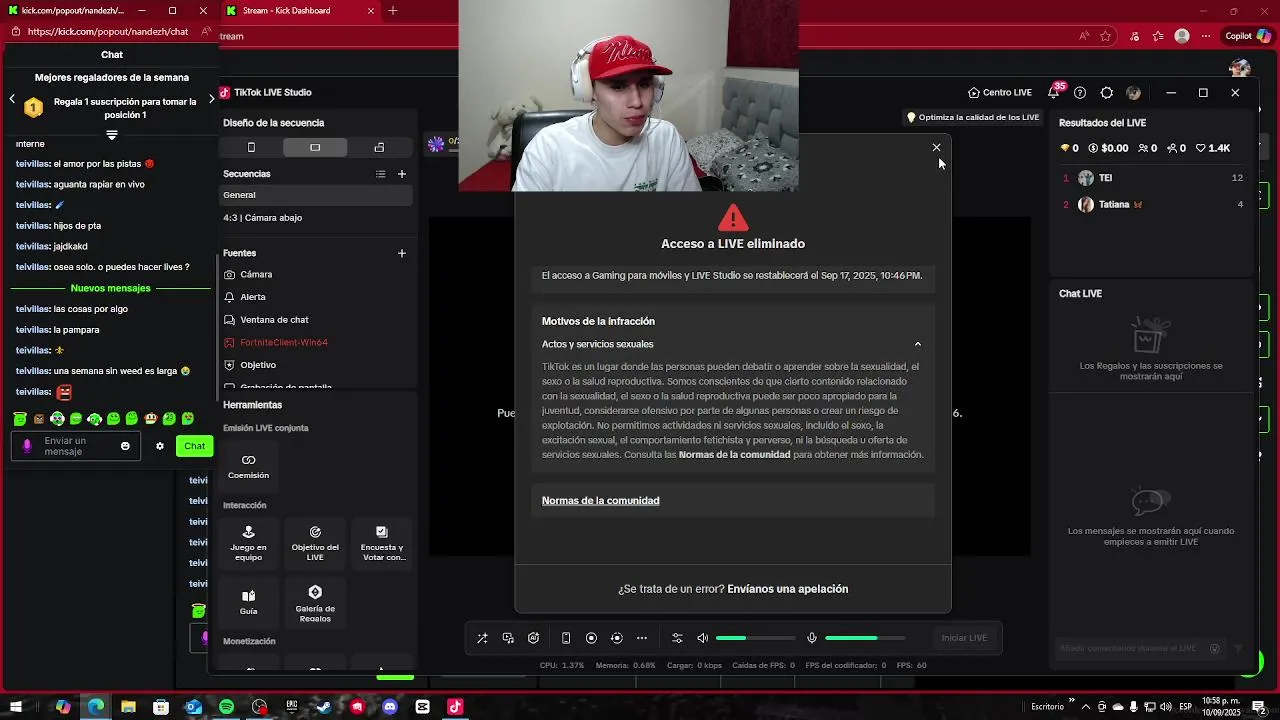Screen dimensions: 1280x720
Task: Click the Envíanos una apelación link
Action: click(787, 589)
